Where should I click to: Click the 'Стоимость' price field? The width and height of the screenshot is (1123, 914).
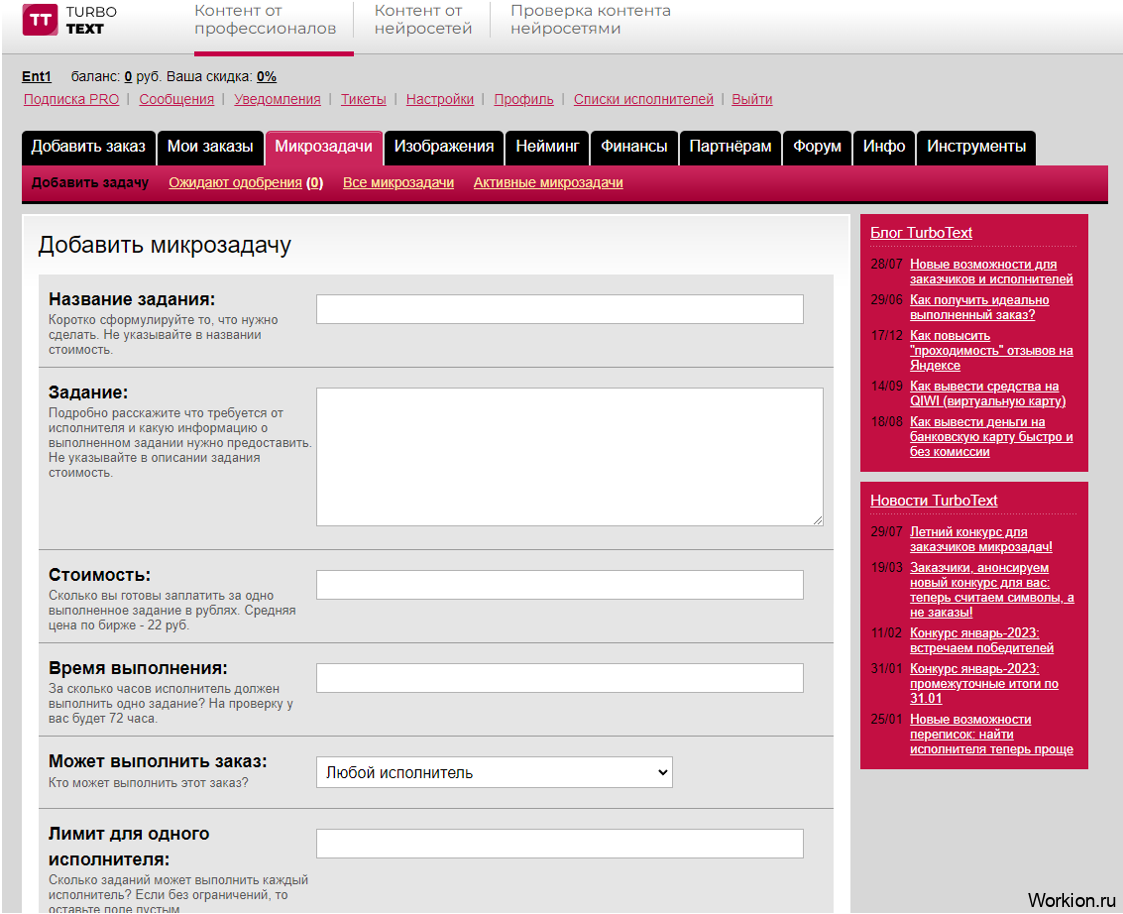coord(559,585)
